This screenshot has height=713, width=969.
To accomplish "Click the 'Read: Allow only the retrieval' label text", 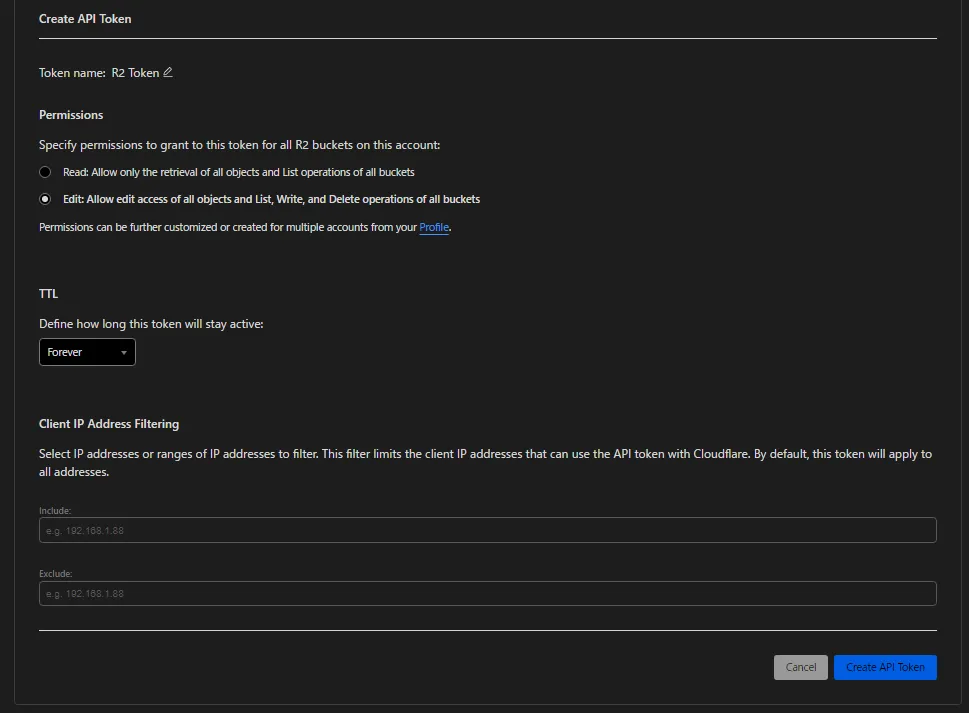I will tap(239, 172).
